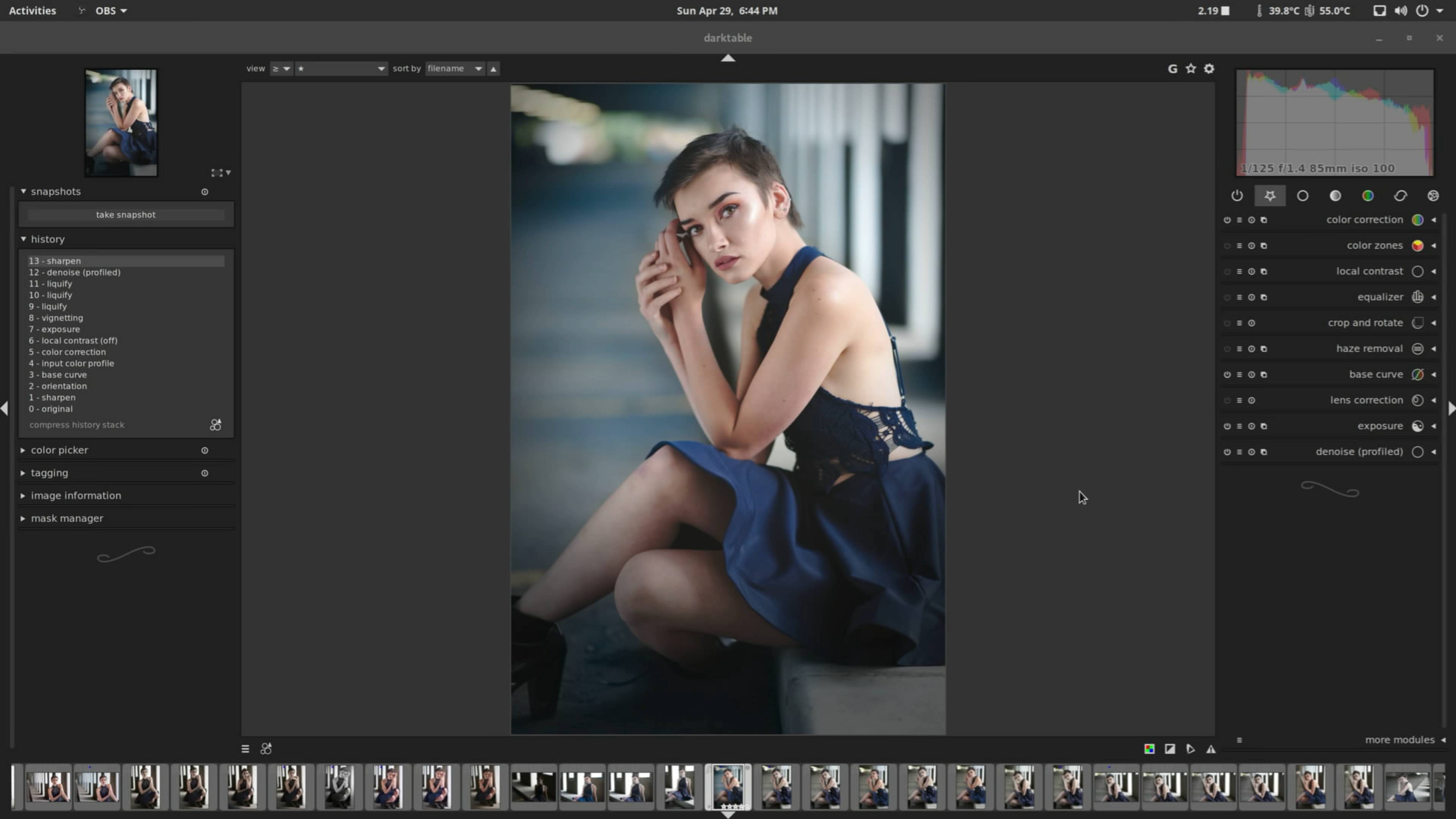
Task: Open the quick presets menu below image
Action: 245,749
